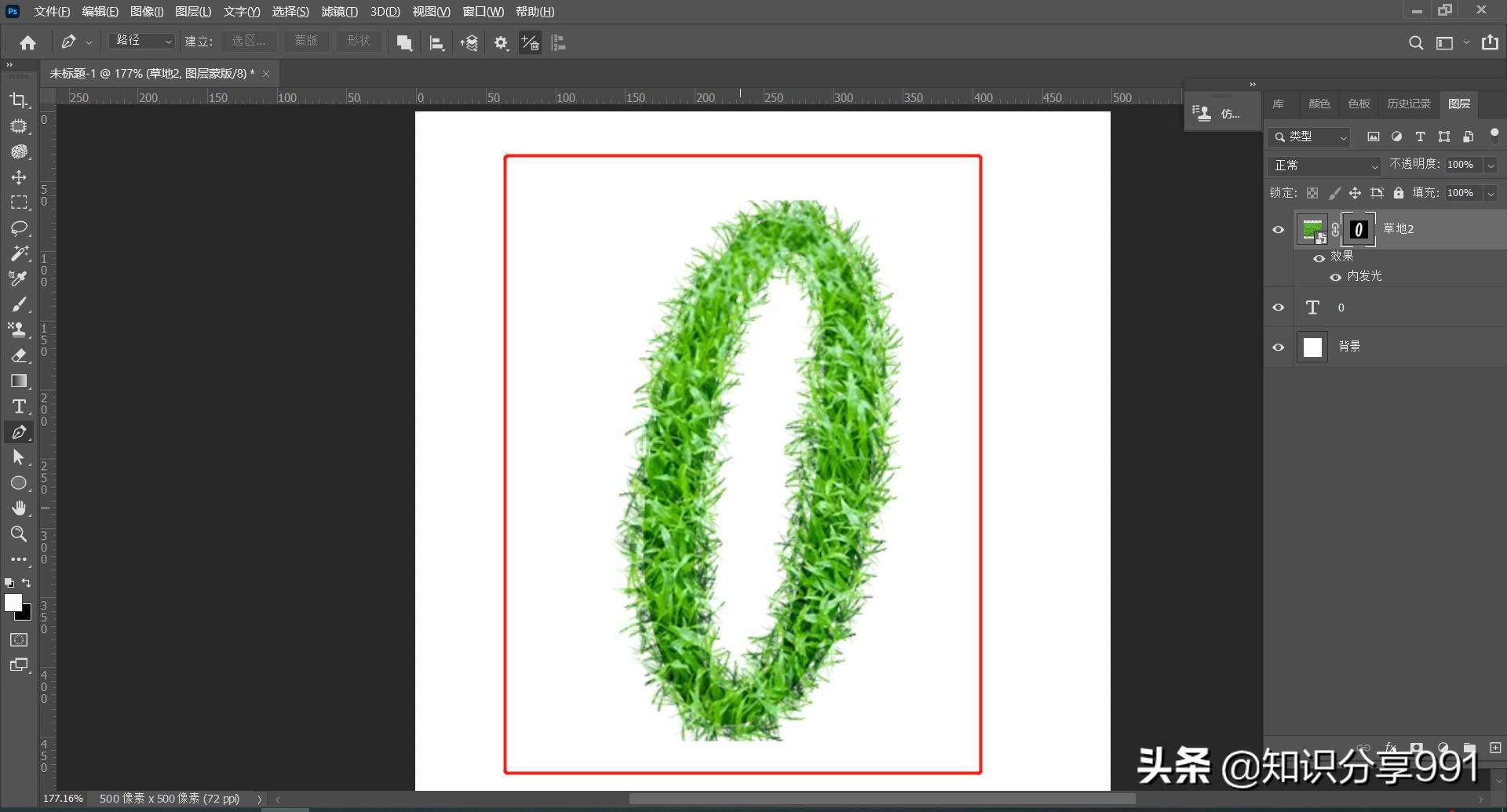Toggle visibility of the 草地2 layer

[1278, 229]
